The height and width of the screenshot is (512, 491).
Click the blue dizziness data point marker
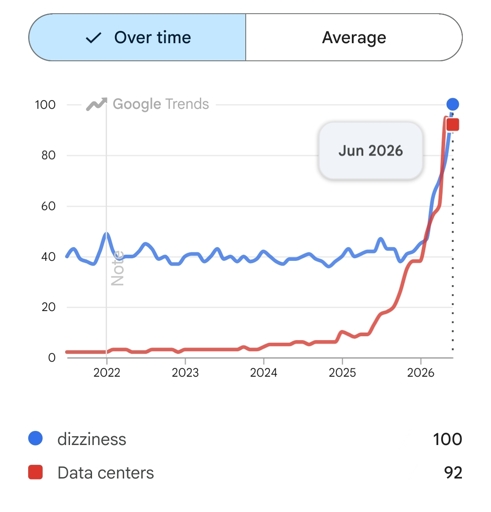coord(452,104)
